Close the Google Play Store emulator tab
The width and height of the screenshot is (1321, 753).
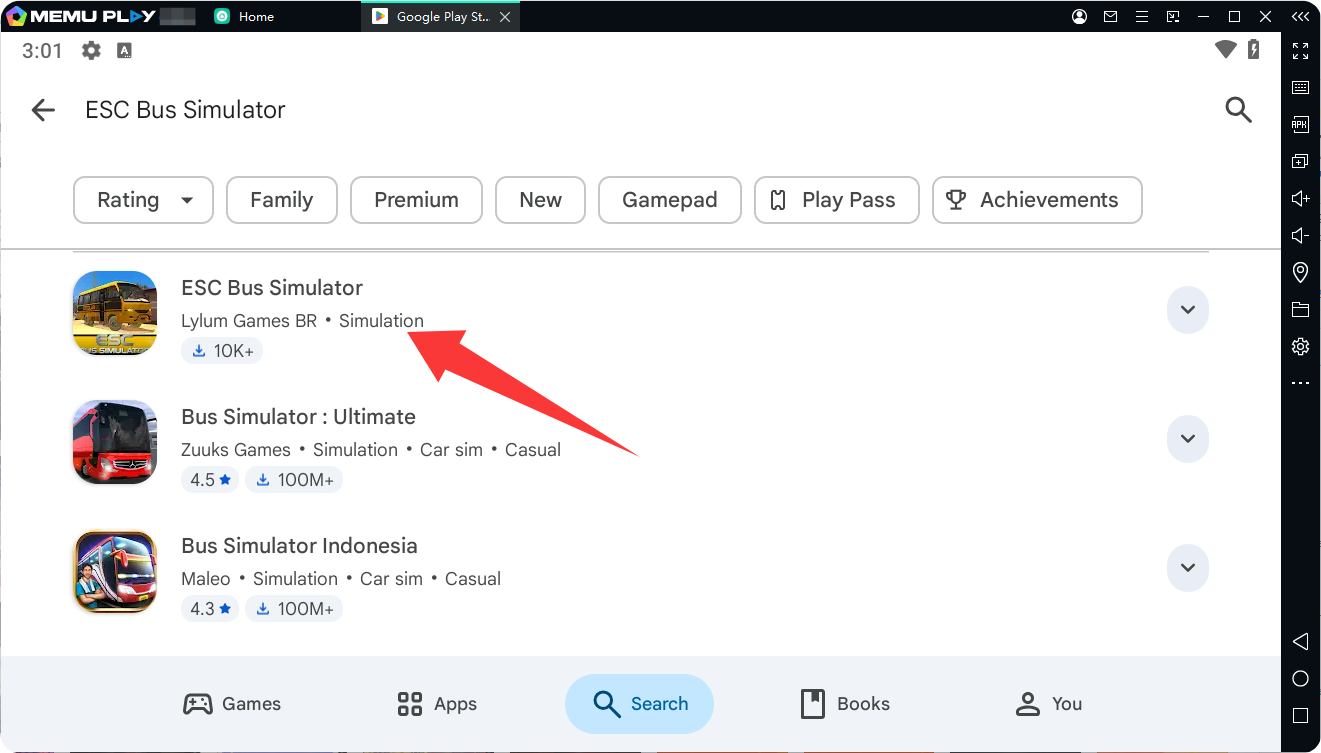[504, 17]
